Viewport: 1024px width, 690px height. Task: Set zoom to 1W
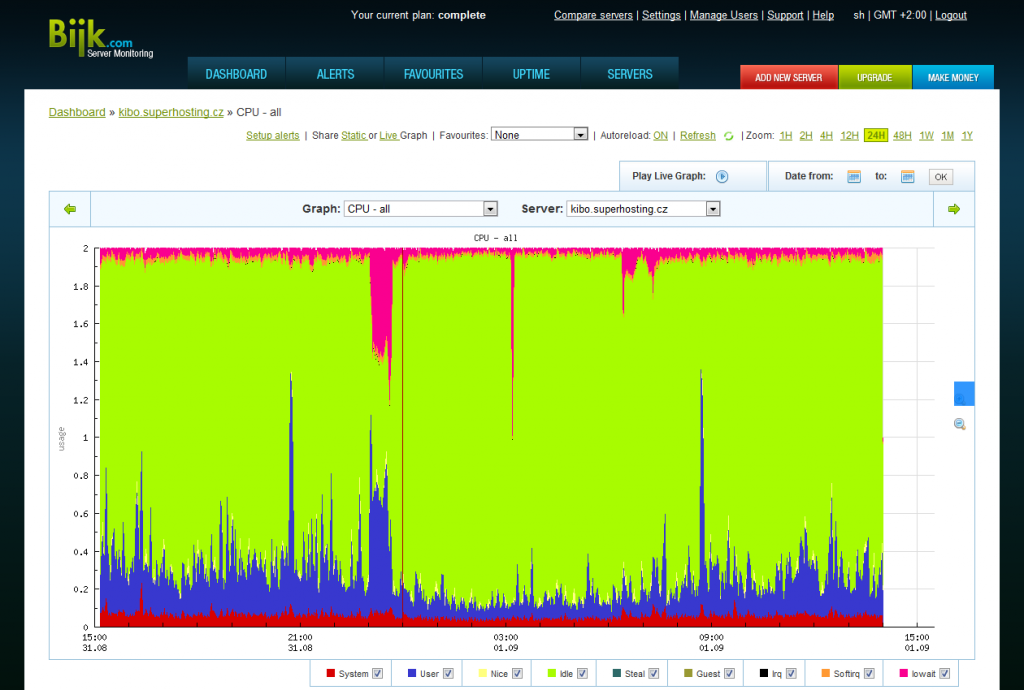(x=926, y=135)
